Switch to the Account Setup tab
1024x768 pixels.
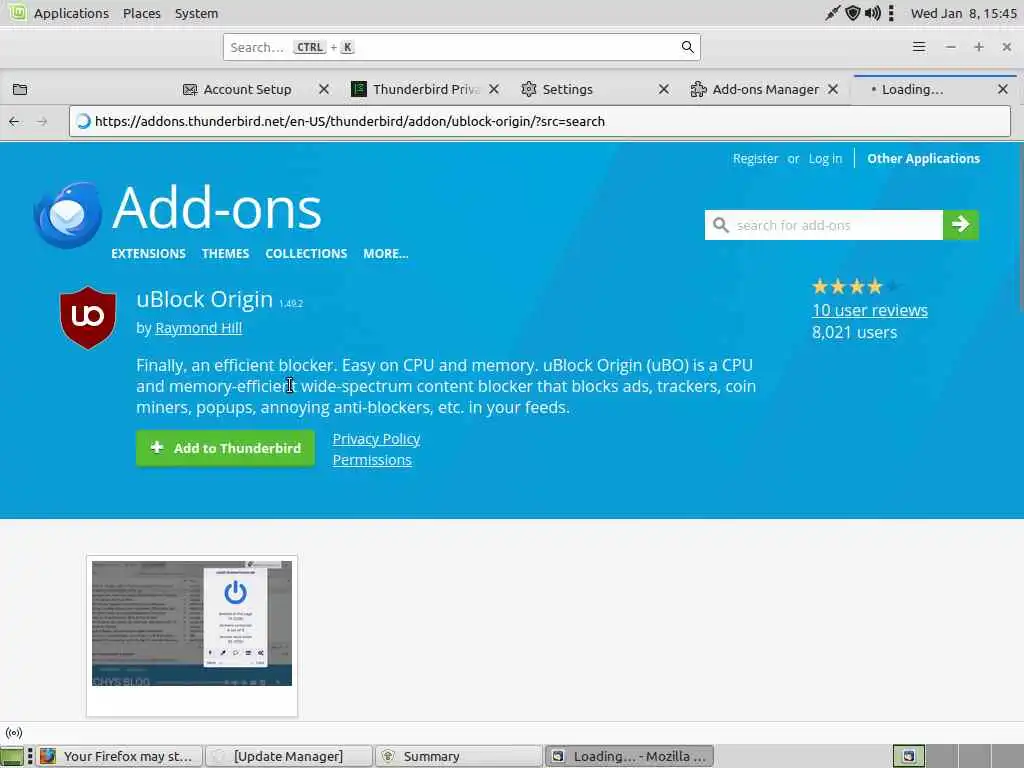pos(247,89)
